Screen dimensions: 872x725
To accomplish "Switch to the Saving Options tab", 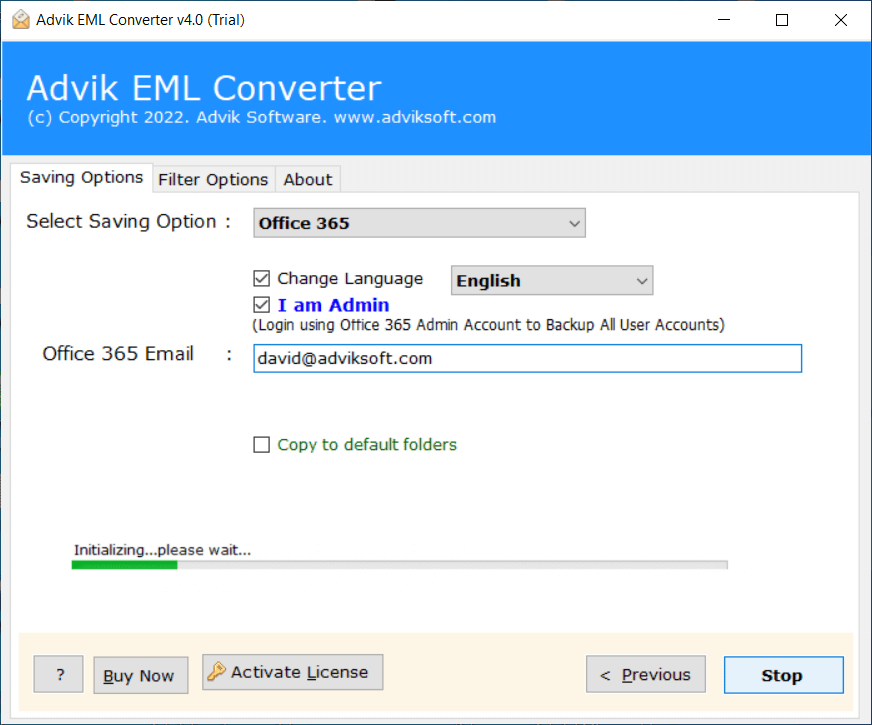I will 81,177.
